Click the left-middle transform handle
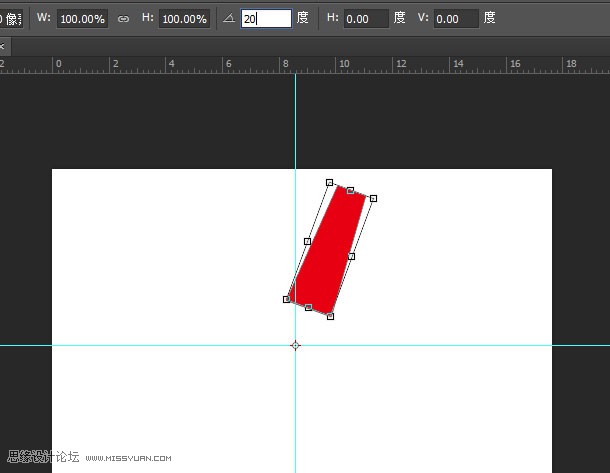The width and height of the screenshot is (610, 473). [307, 241]
